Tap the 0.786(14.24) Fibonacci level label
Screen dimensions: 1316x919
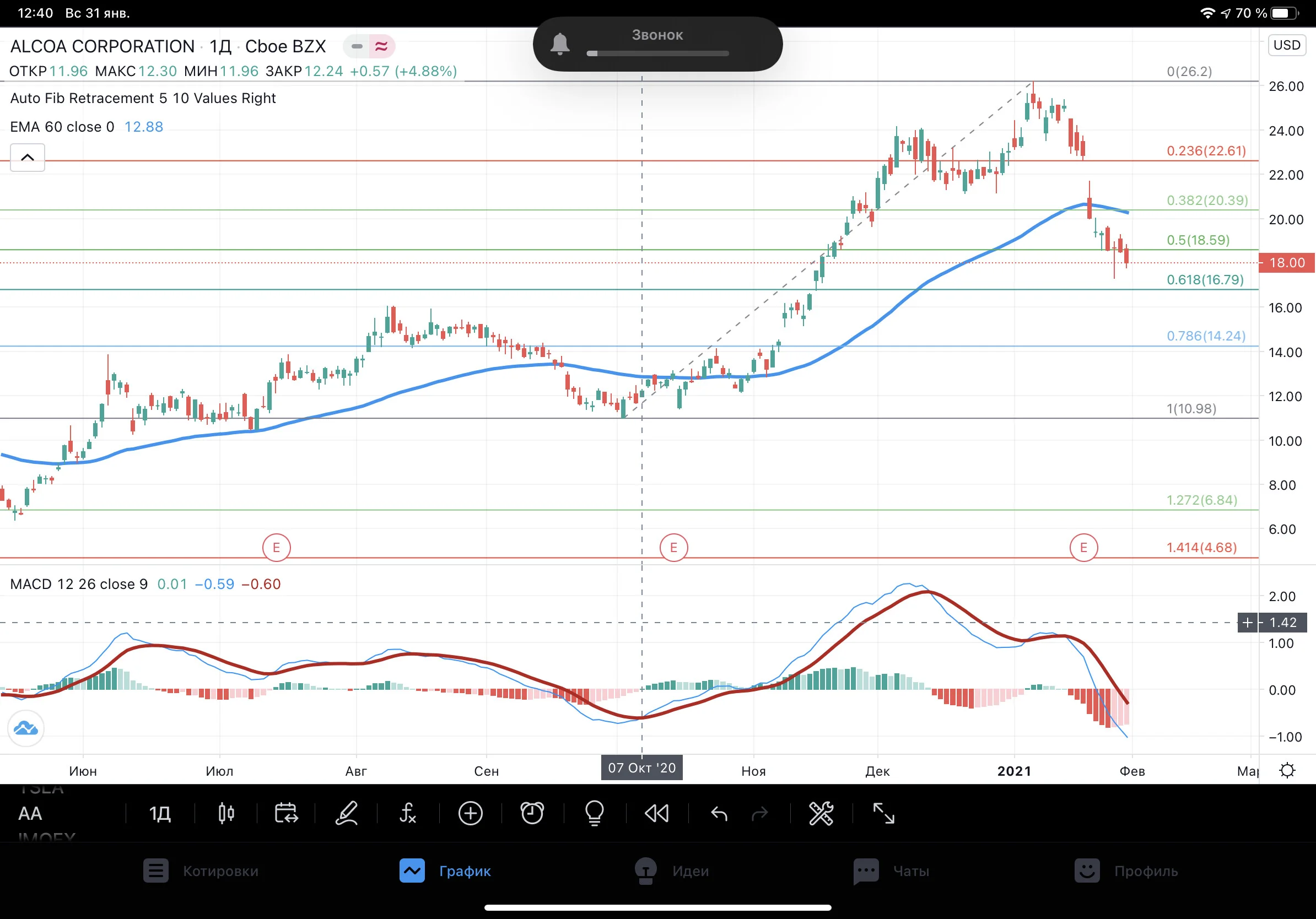pos(1206,335)
